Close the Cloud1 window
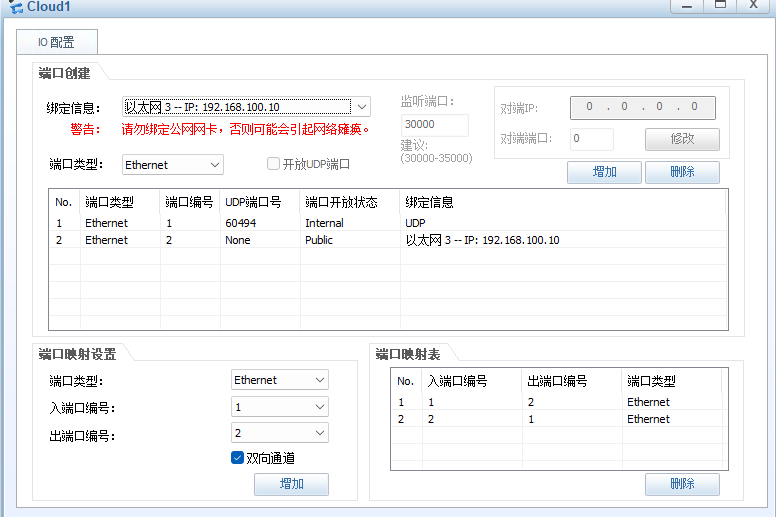This screenshot has height=517, width=776. pyautogui.click(x=754, y=6)
